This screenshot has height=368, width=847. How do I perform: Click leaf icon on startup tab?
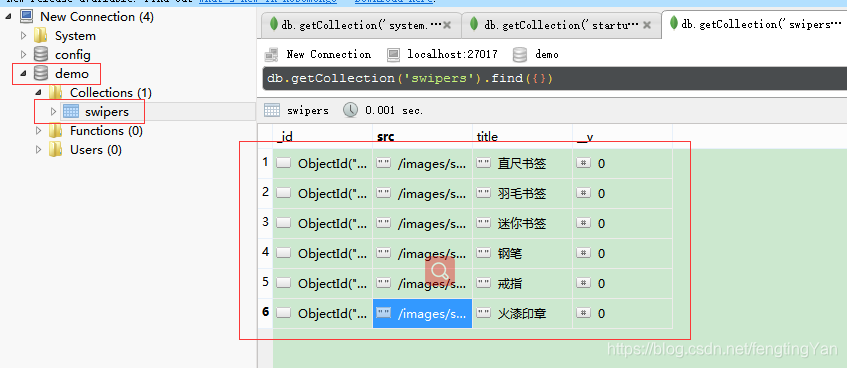474,24
